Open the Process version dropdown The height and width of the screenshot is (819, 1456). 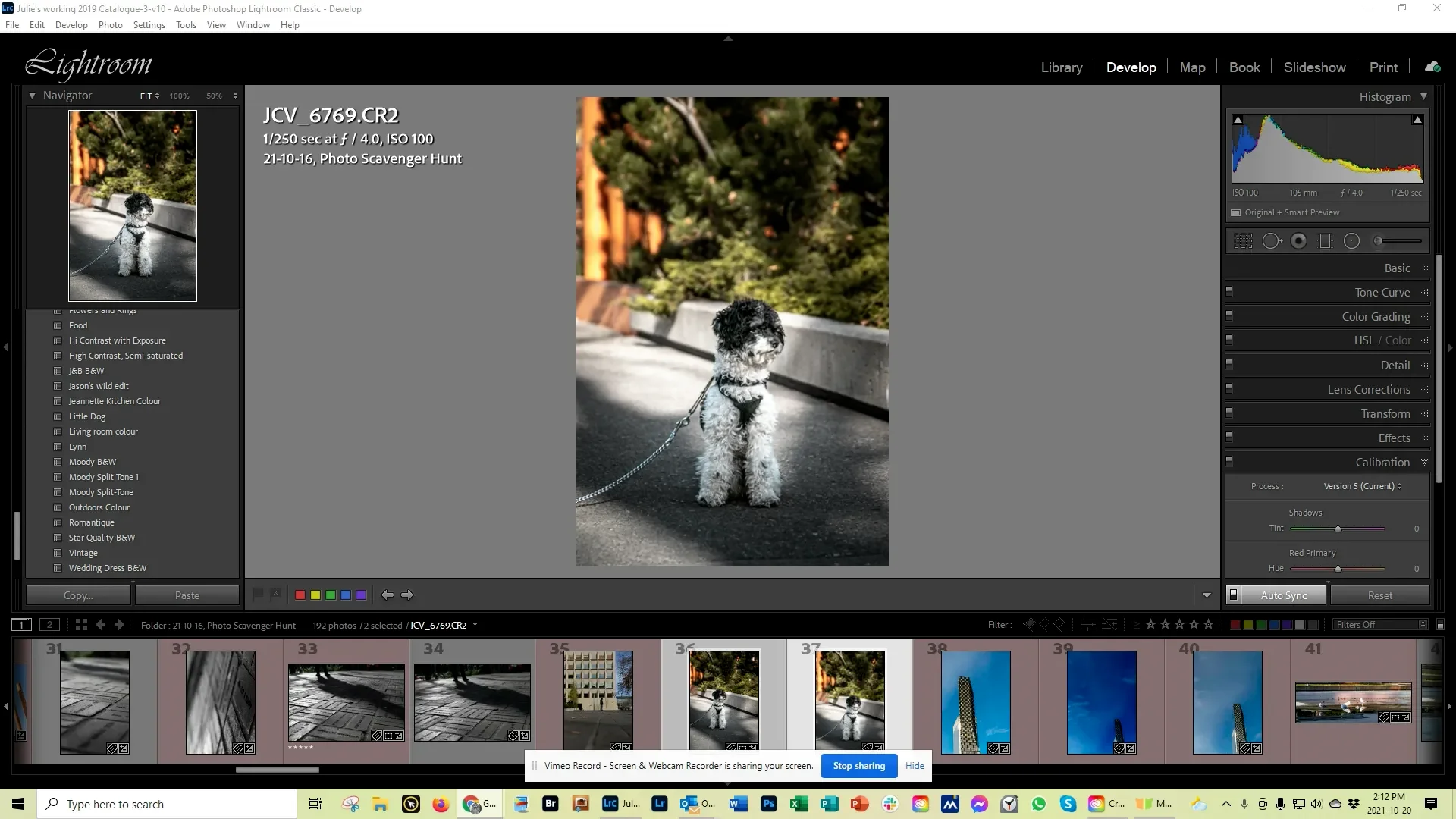coord(1362,486)
